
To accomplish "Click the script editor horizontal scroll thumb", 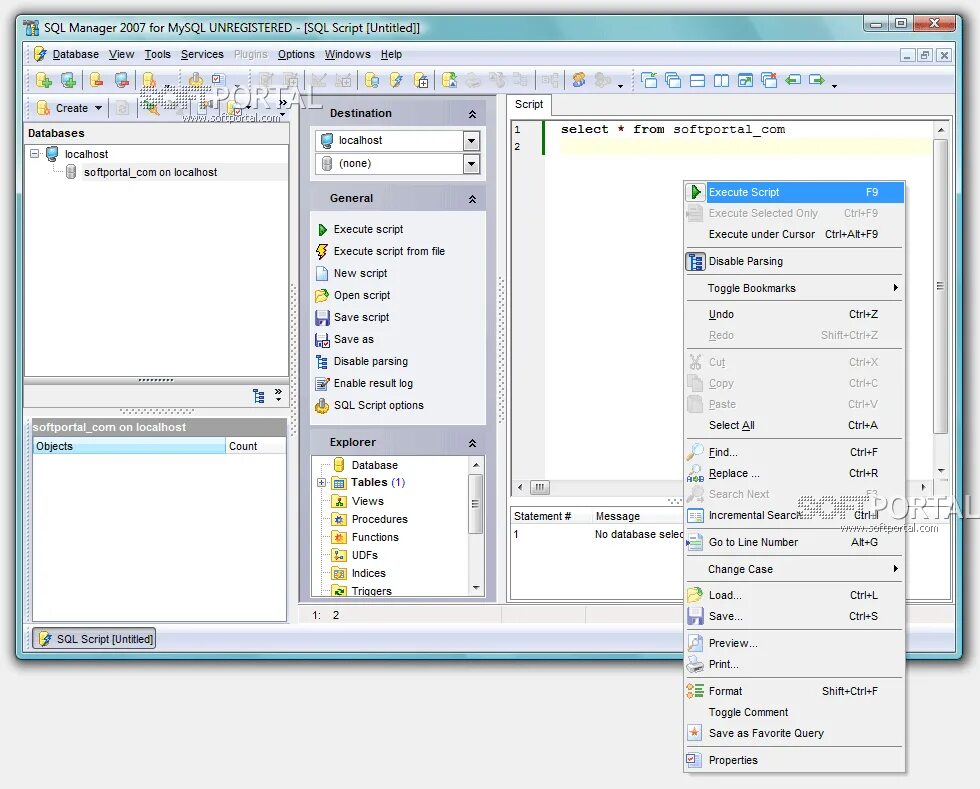I will point(539,487).
